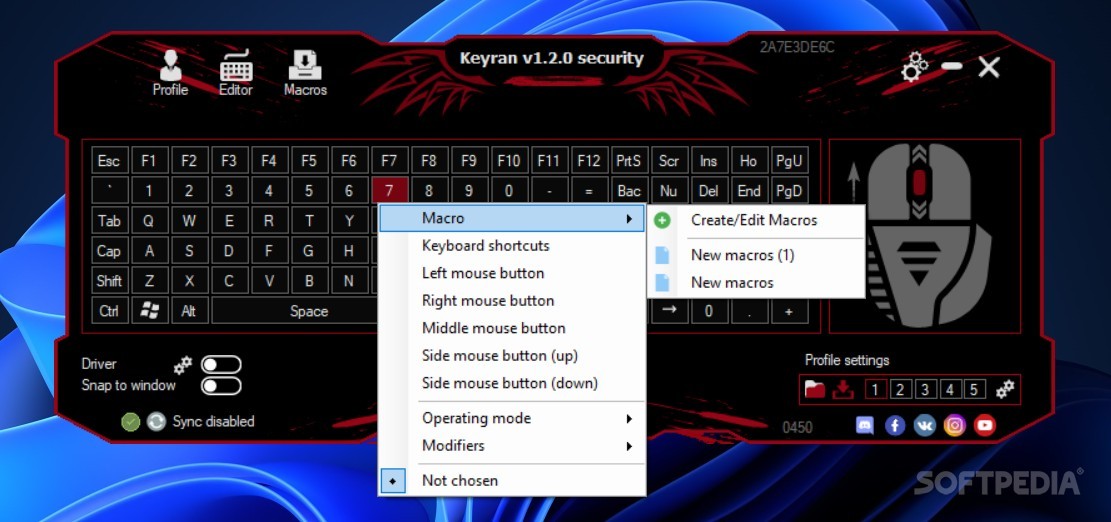The image size is (1111, 522).
Task: Click the F1 key
Action: pos(149,161)
